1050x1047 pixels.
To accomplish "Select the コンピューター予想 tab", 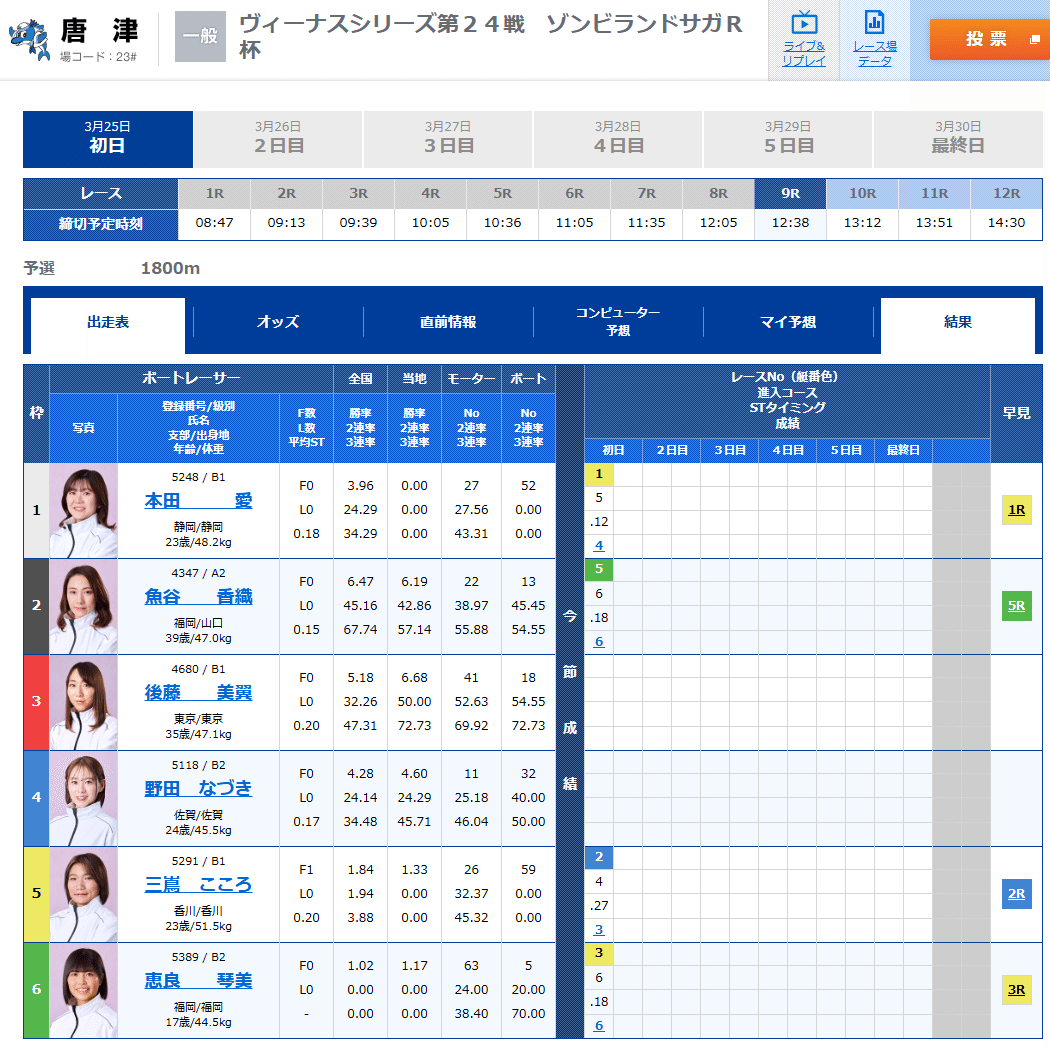I will tap(618, 322).
